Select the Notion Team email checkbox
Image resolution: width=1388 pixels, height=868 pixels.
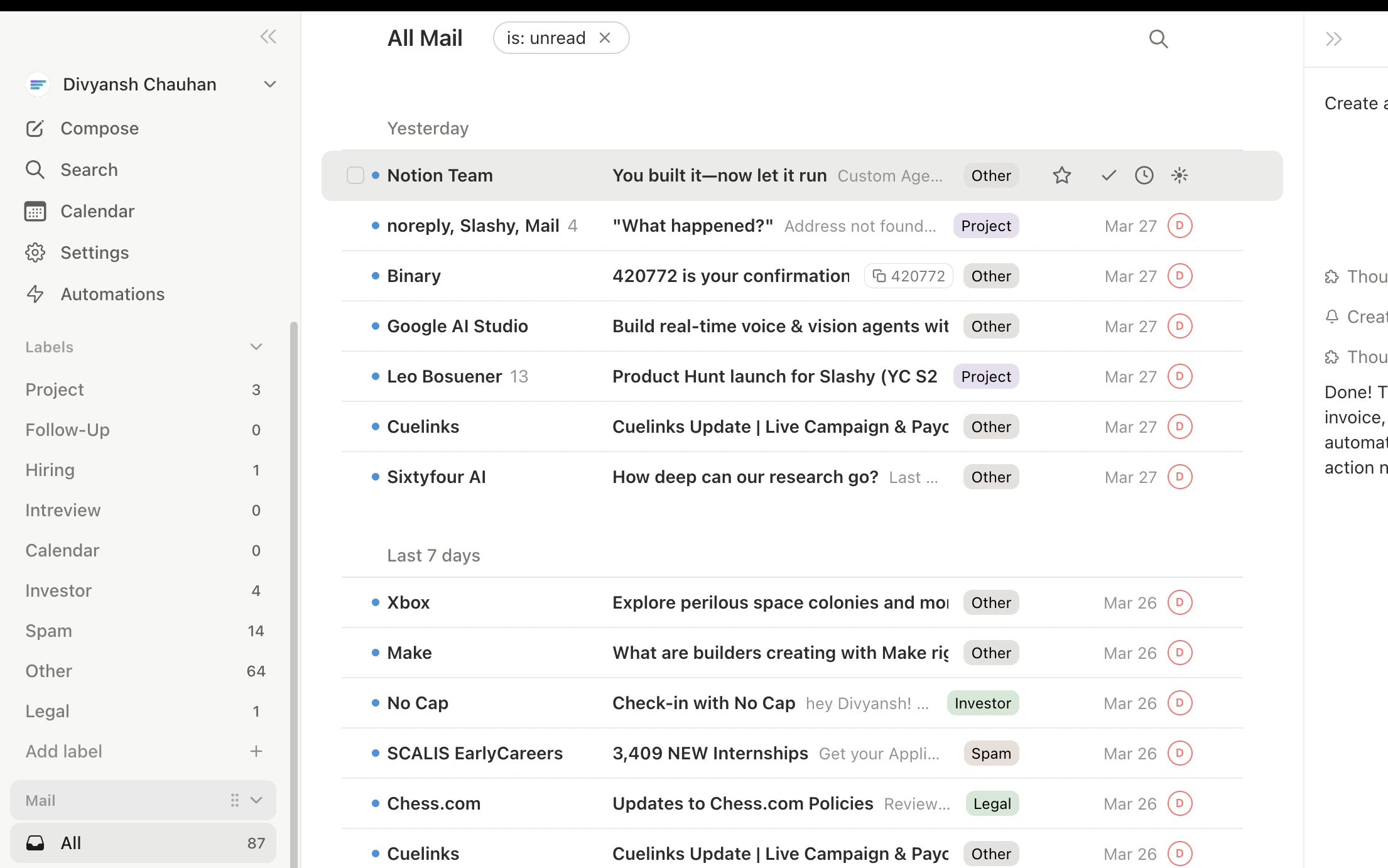click(x=355, y=175)
